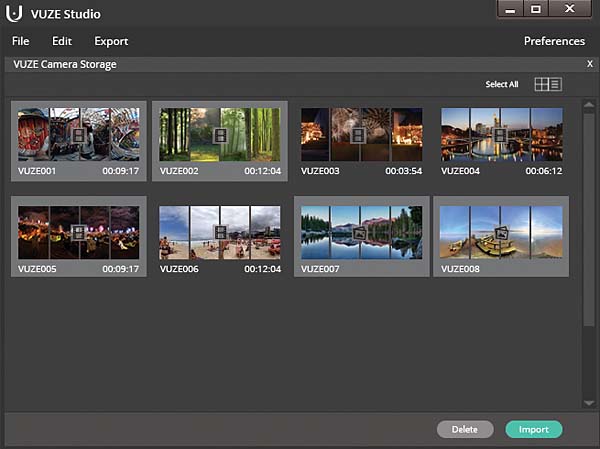Click the film icon on VUZE006
Screen dimensions: 600x449
pos(220,233)
